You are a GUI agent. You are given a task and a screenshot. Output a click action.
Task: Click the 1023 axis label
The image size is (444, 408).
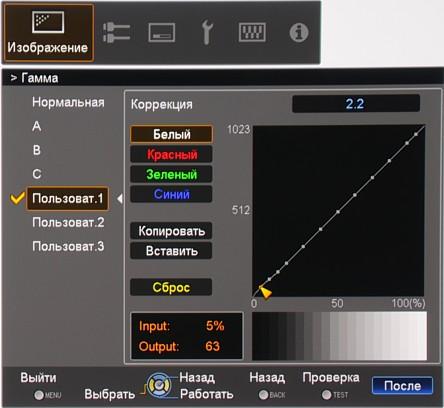[x=238, y=129]
